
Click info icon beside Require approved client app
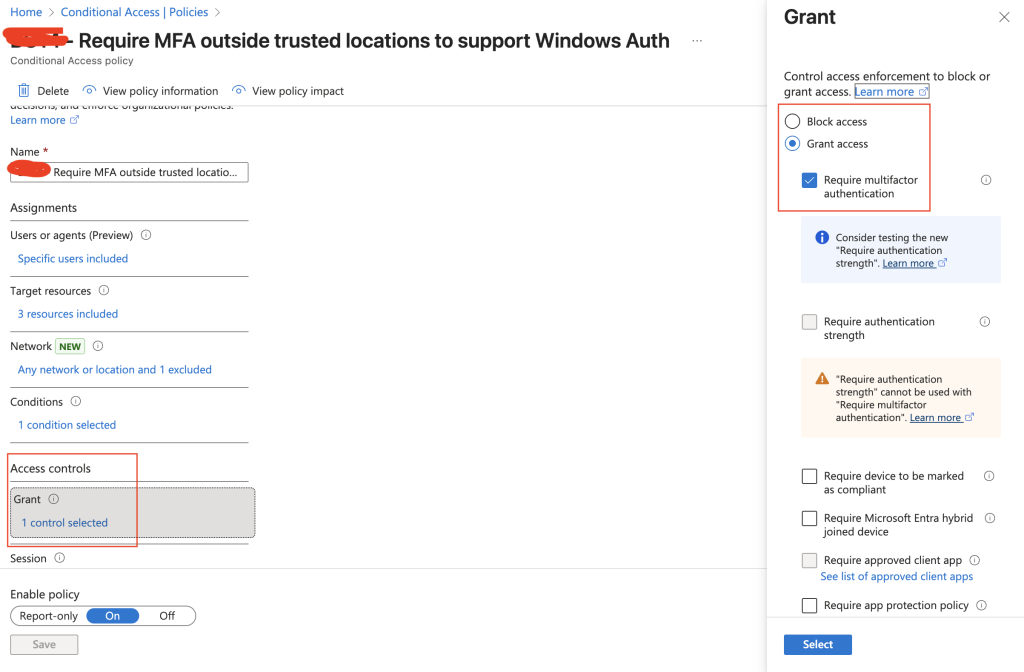(975, 561)
